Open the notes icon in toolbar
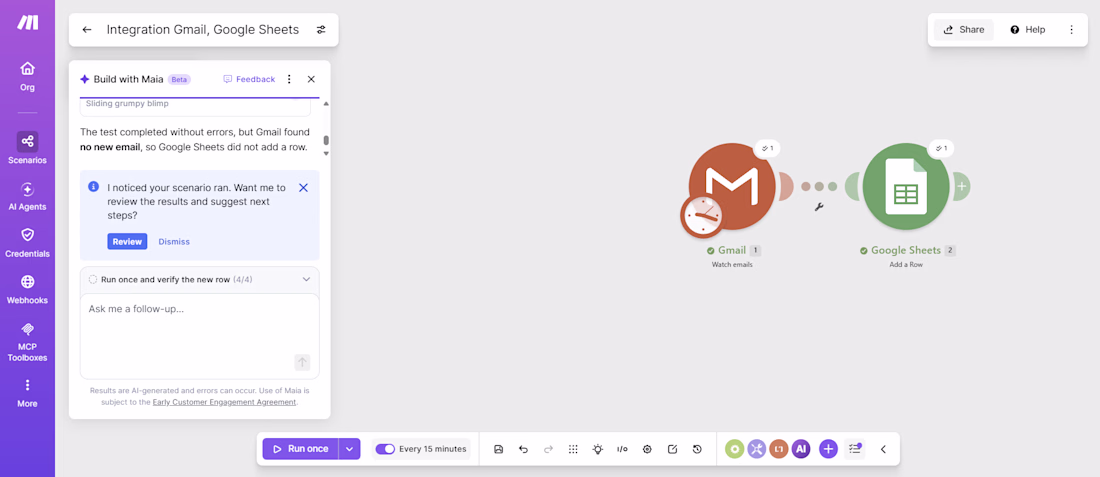The width and height of the screenshot is (1100, 477). (672, 449)
